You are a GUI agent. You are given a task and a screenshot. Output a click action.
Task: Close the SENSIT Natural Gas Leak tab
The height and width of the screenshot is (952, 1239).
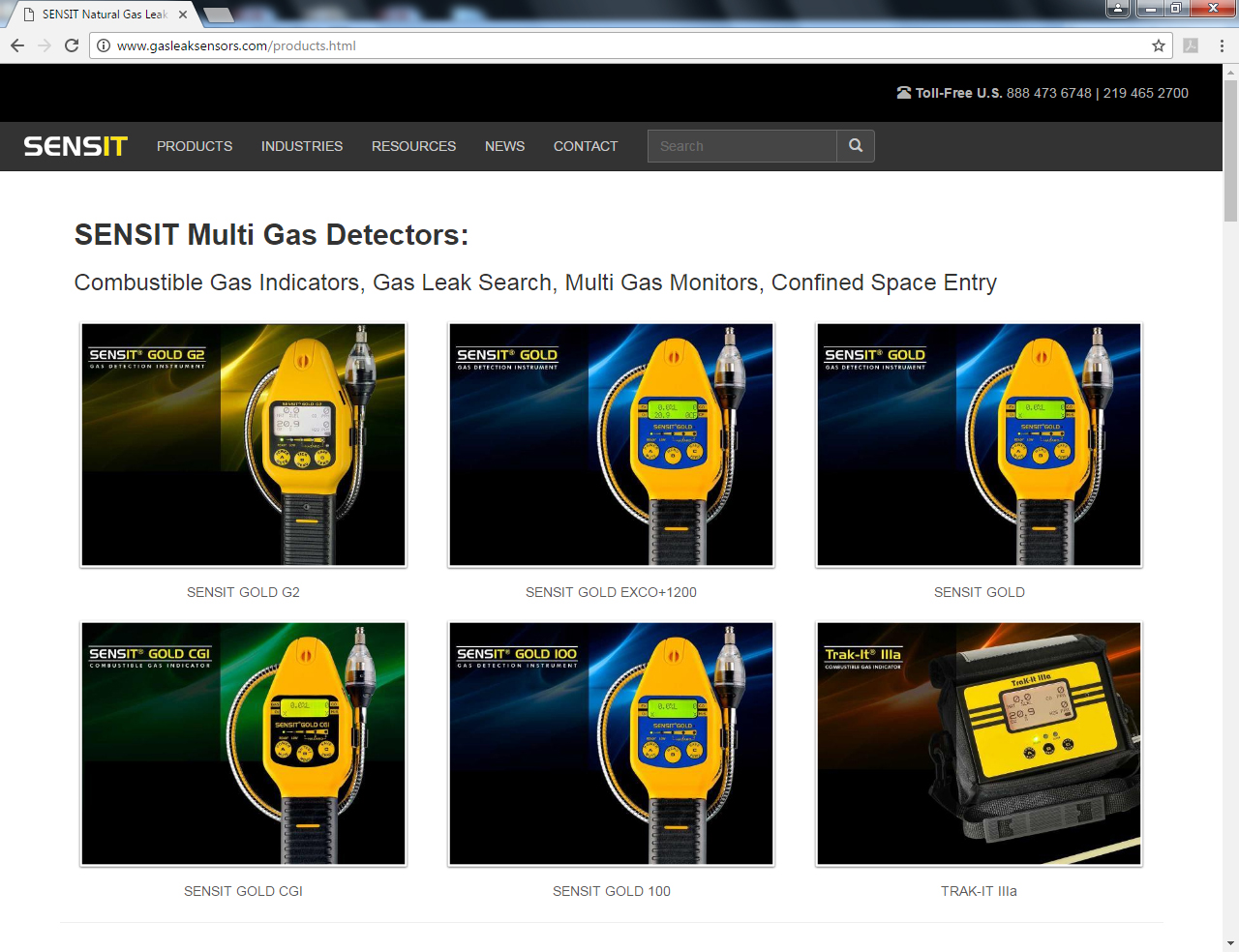(183, 15)
